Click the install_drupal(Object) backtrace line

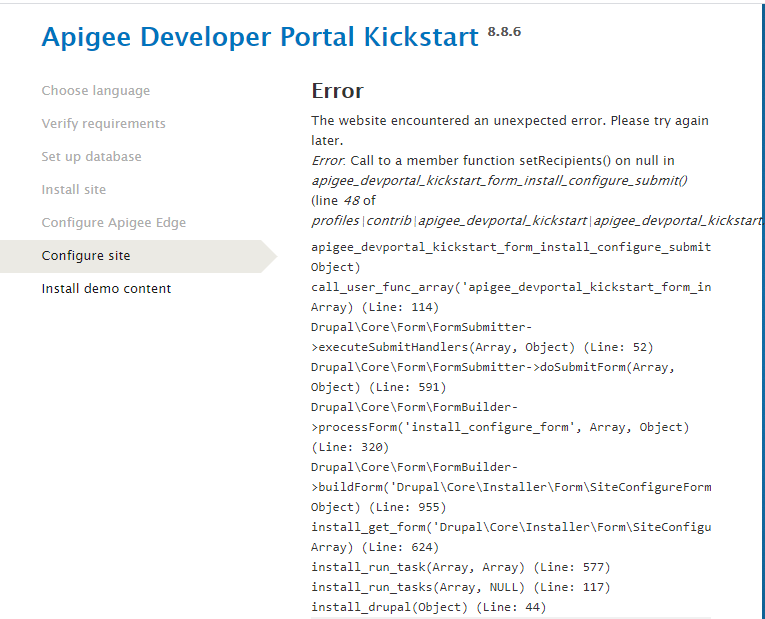[x=429, y=607]
